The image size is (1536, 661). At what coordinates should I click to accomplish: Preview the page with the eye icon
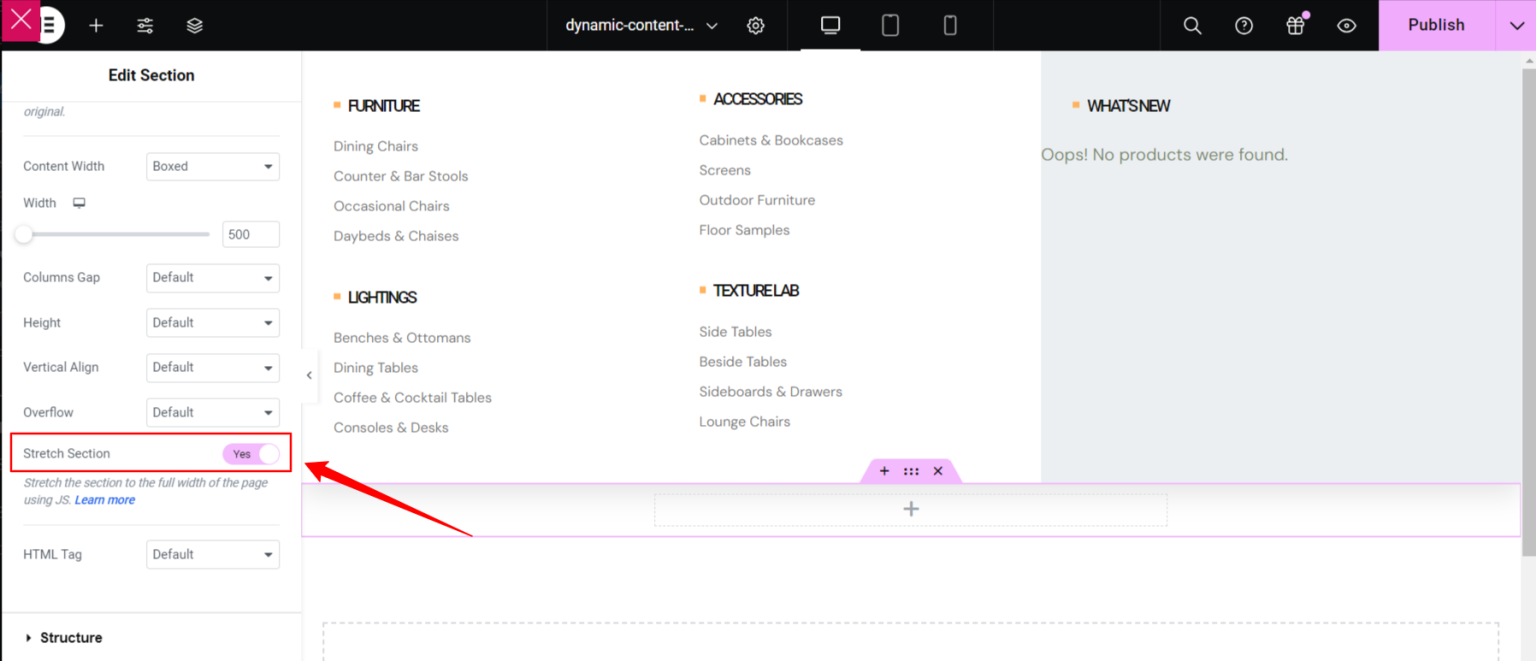point(1346,25)
